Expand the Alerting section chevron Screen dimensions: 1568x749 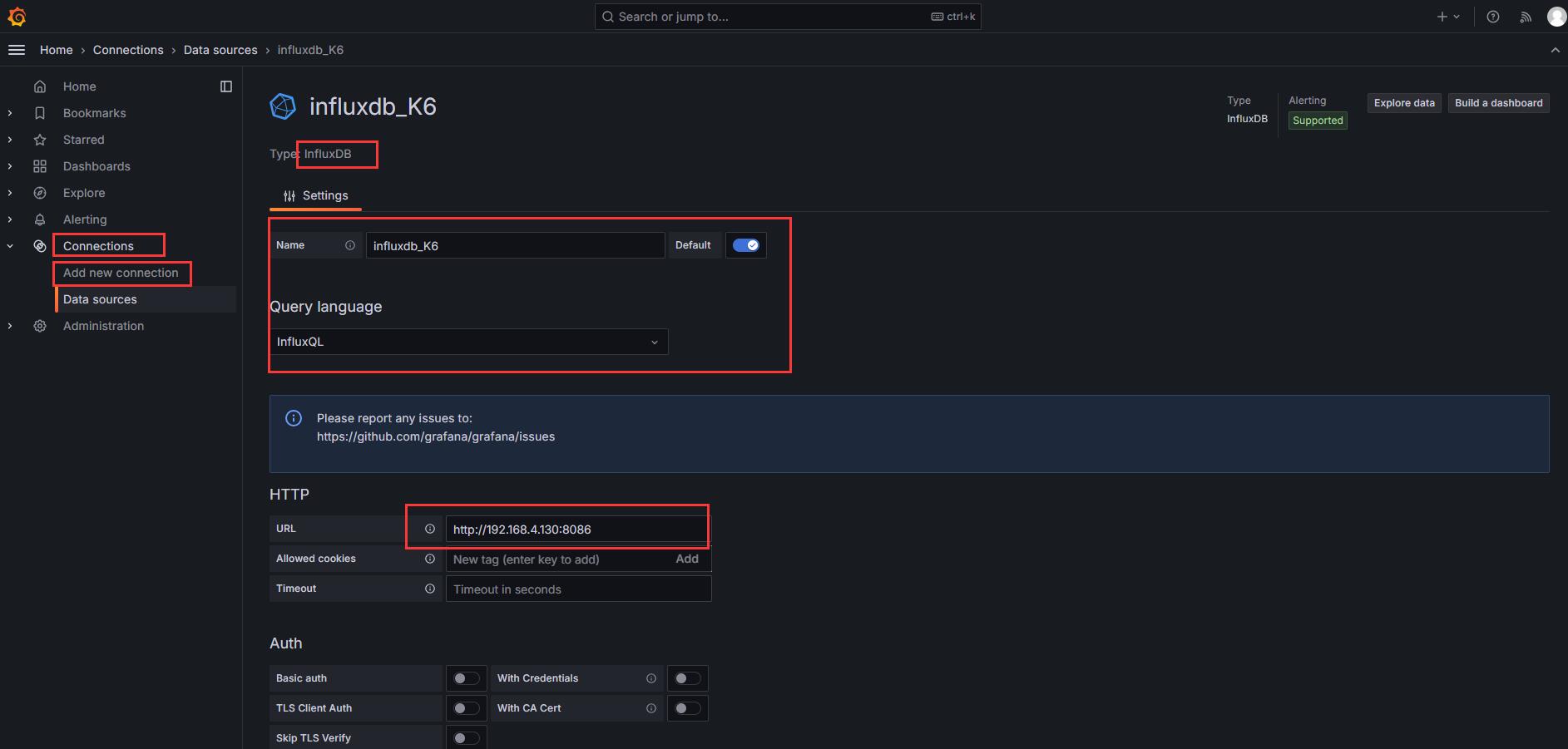click(x=10, y=219)
